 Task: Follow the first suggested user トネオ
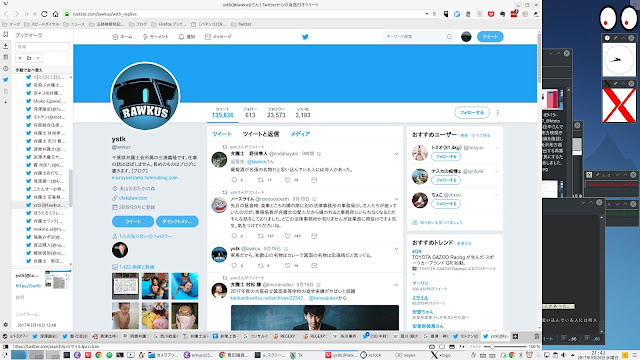pos(446,157)
